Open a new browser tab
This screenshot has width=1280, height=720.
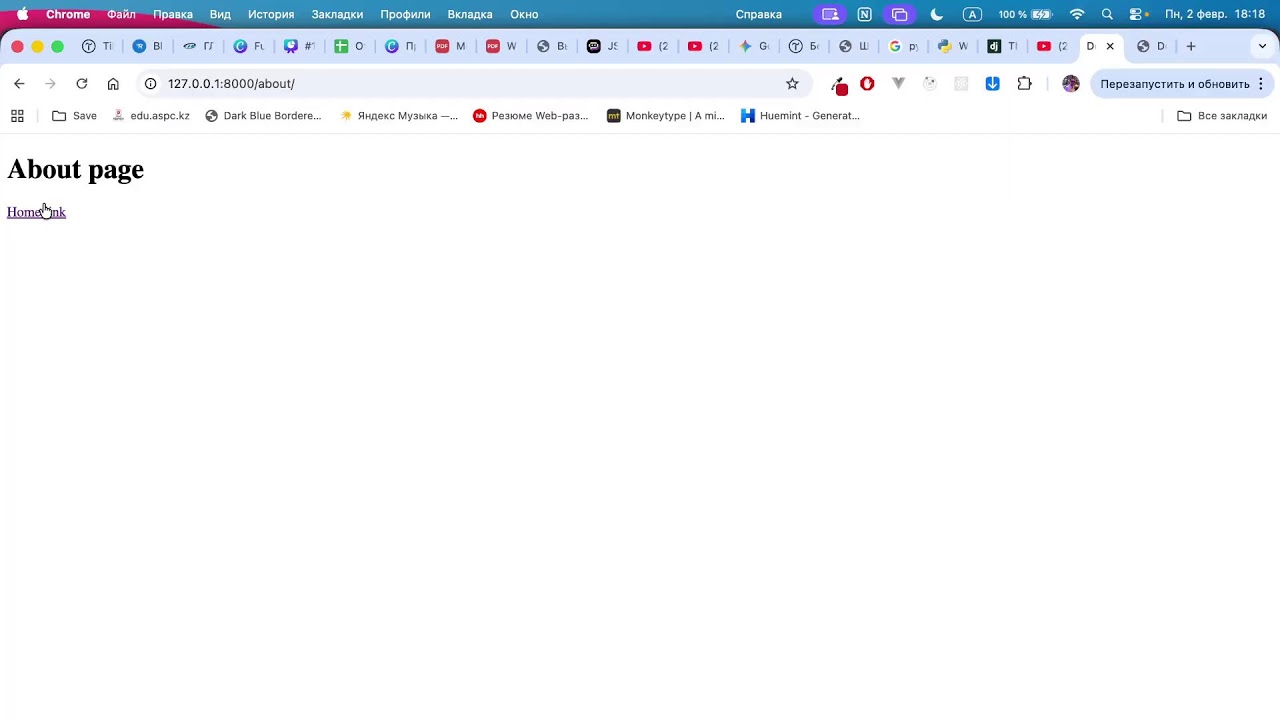[x=1191, y=46]
